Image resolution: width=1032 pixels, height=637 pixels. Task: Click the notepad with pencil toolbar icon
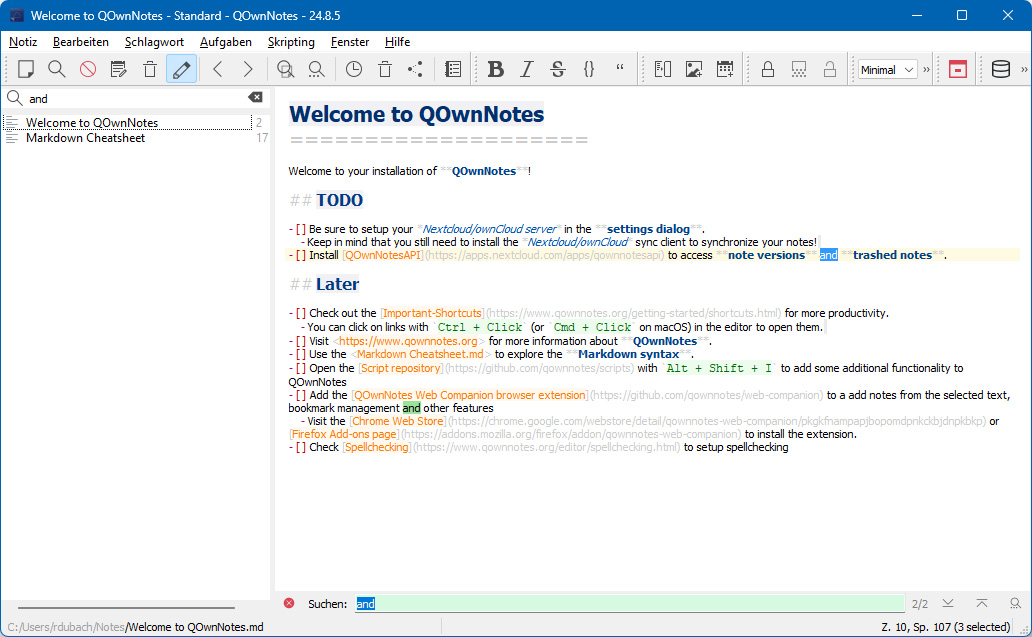[x=118, y=69]
